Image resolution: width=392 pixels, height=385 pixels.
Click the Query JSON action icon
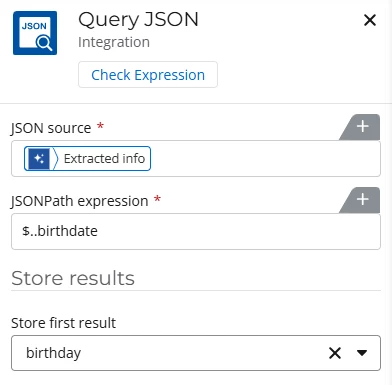(x=35, y=33)
